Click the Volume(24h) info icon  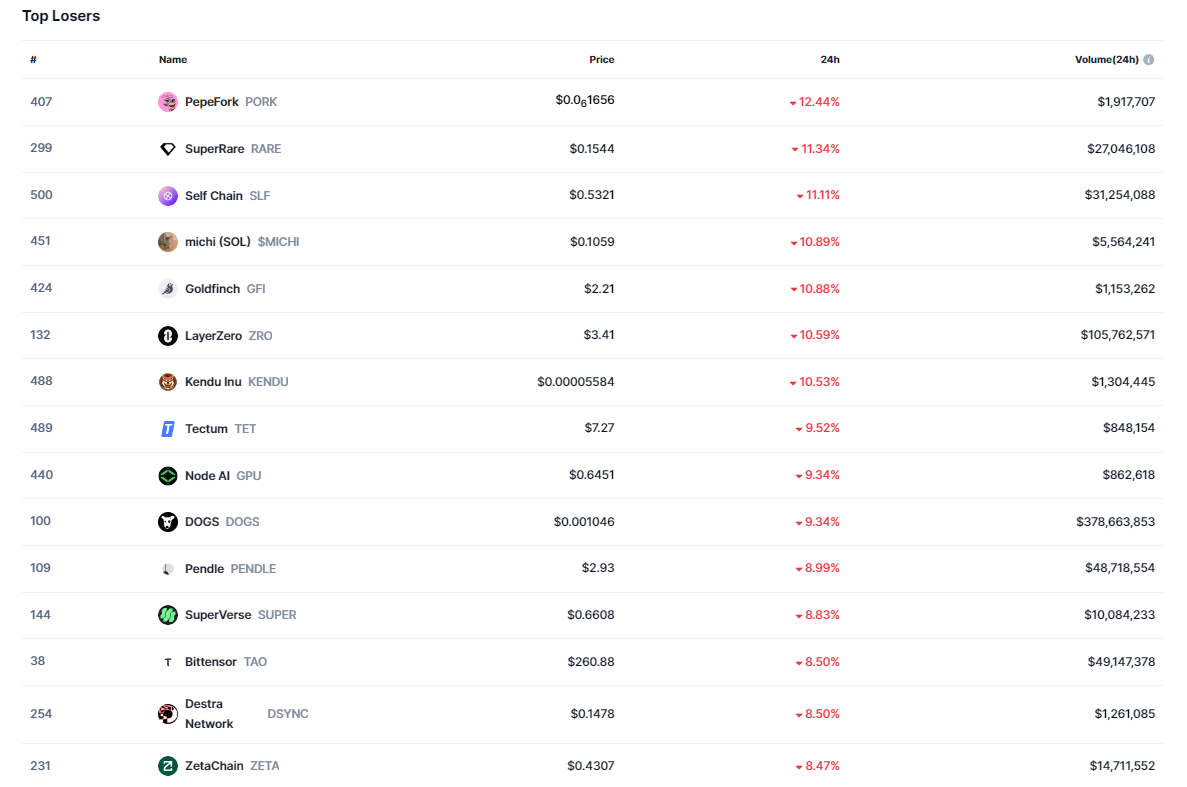pyautogui.click(x=1149, y=60)
